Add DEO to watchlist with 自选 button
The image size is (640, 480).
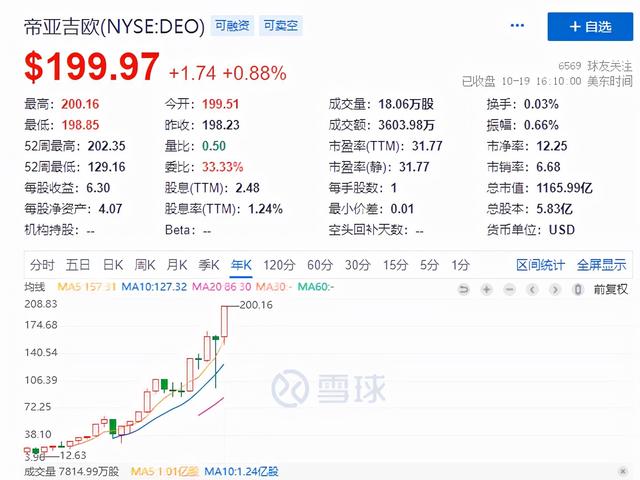pos(590,27)
